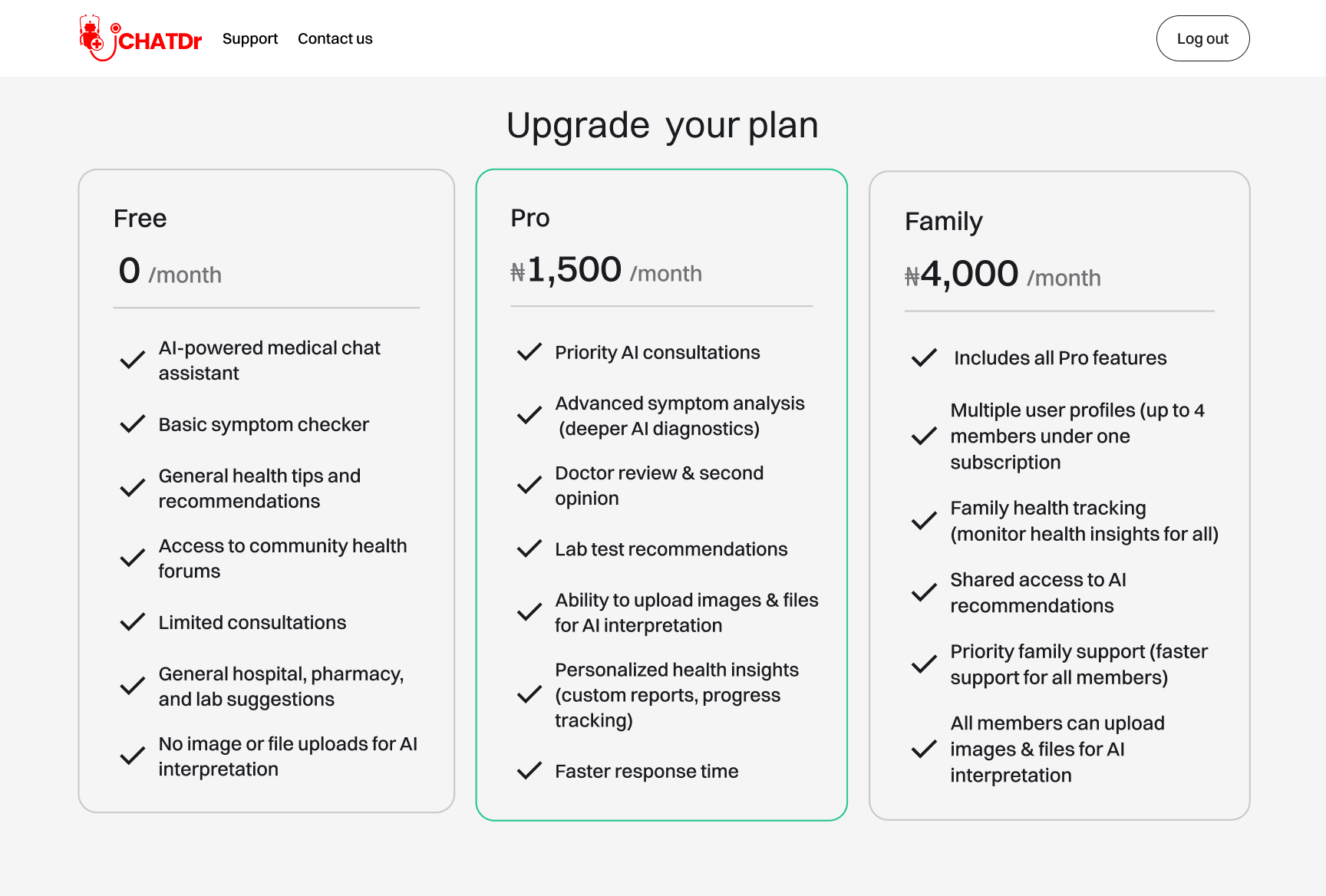Click checkmark beside Access to community health forums
The image size is (1326, 896).
(133, 558)
